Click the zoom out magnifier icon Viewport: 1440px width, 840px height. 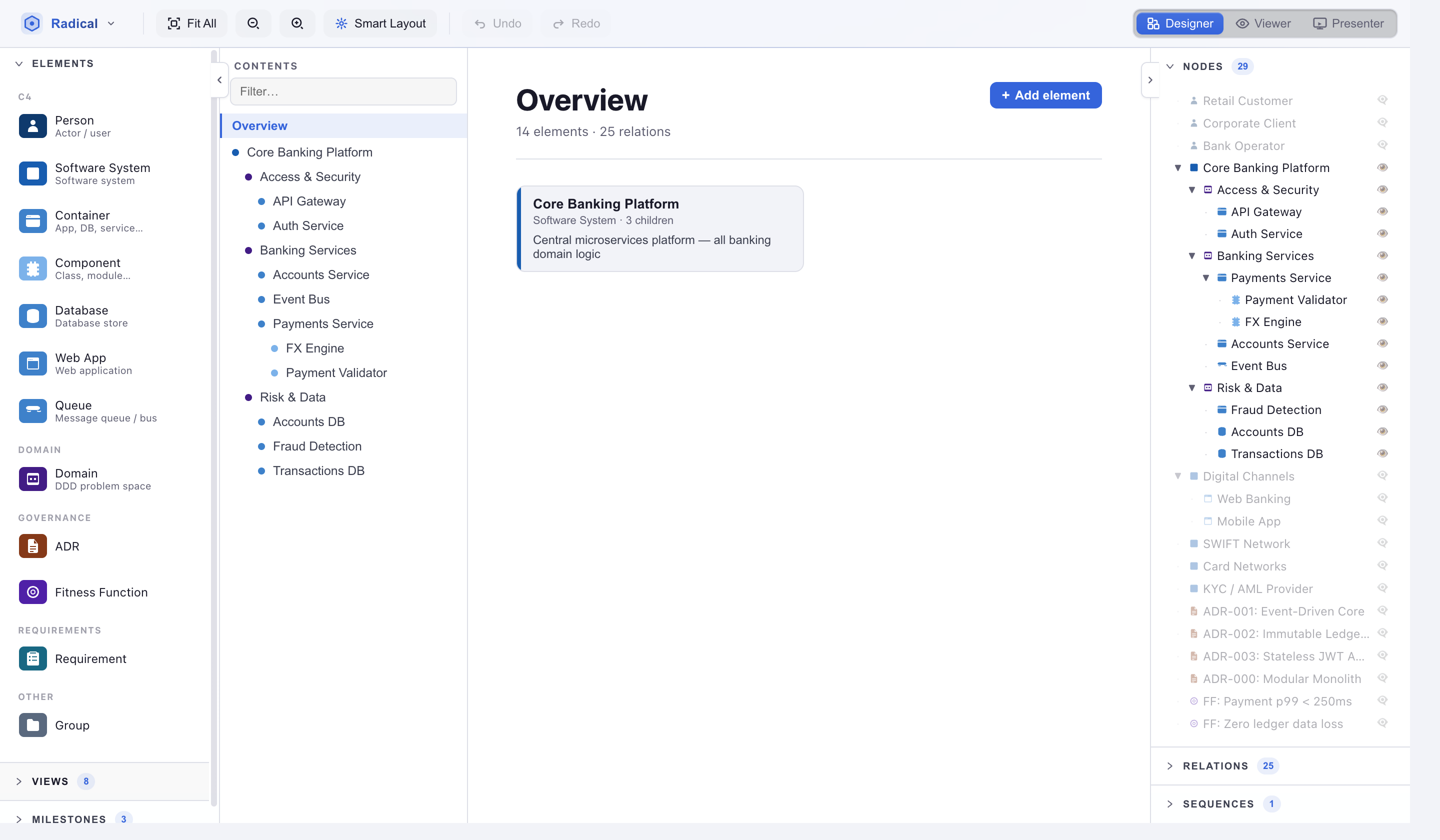[x=253, y=23]
